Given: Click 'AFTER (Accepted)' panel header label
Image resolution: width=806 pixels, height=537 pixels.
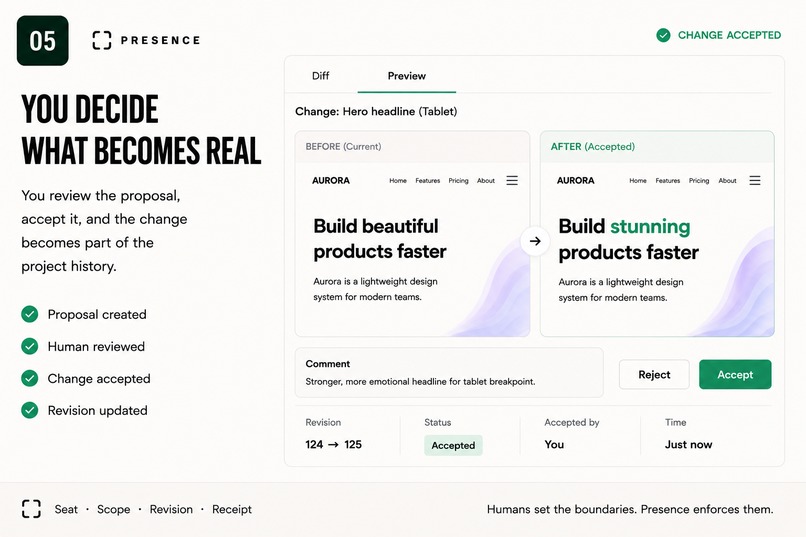Looking at the screenshot, I should [x=593, y=146].
